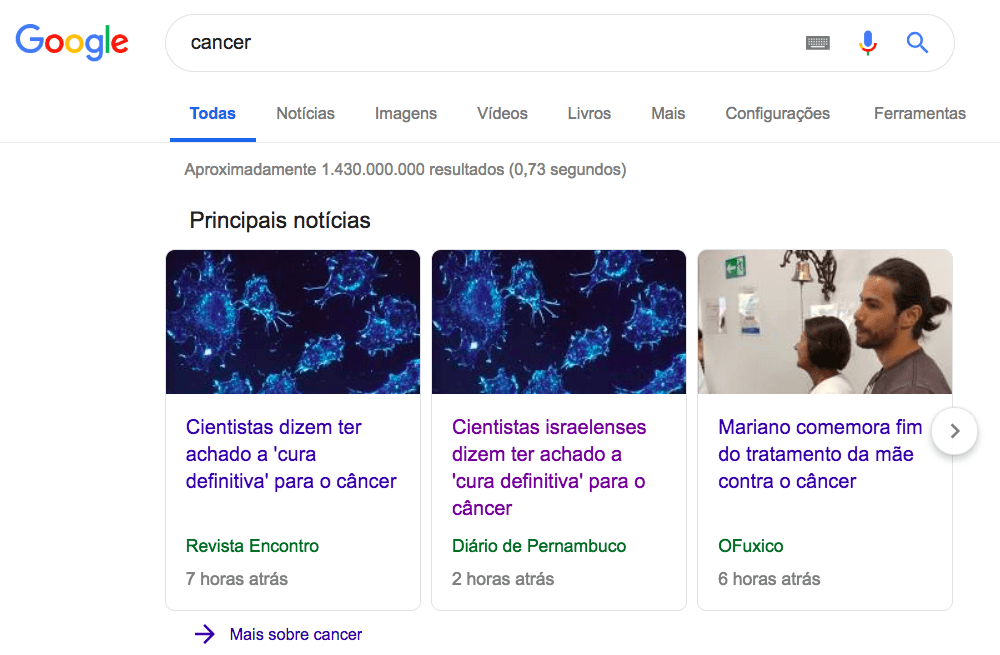
Task: Open the Configurações dropdown
Action: point(777,113)
